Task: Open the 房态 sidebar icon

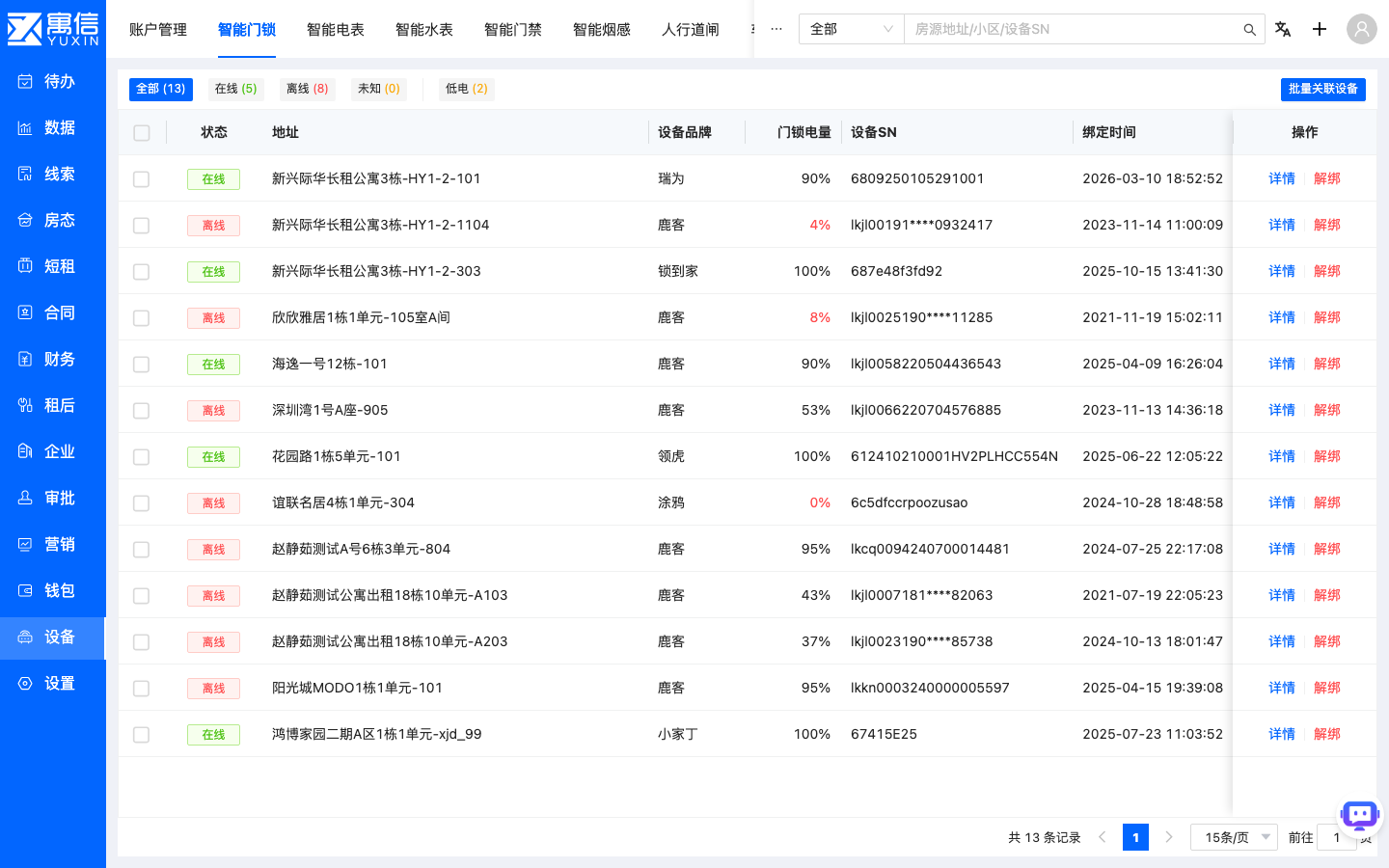Action: [x=25, y=220]
